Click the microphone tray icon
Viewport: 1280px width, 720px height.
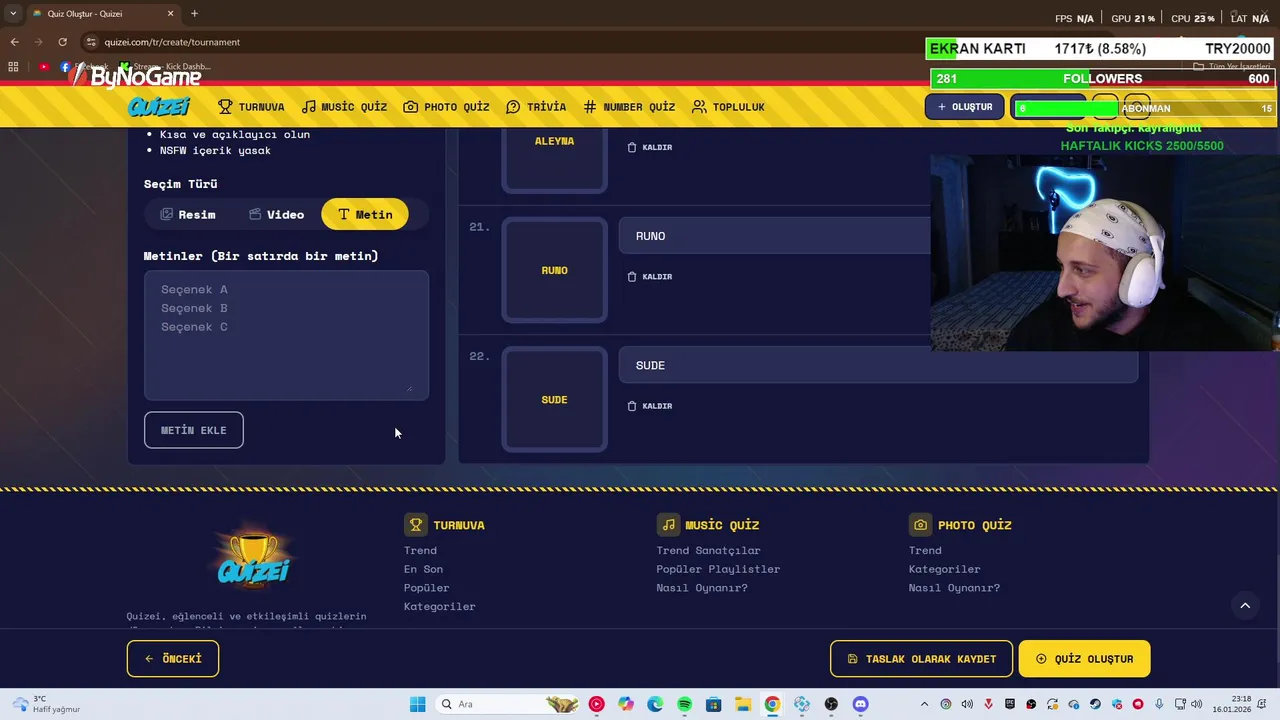pos(1159,704)
